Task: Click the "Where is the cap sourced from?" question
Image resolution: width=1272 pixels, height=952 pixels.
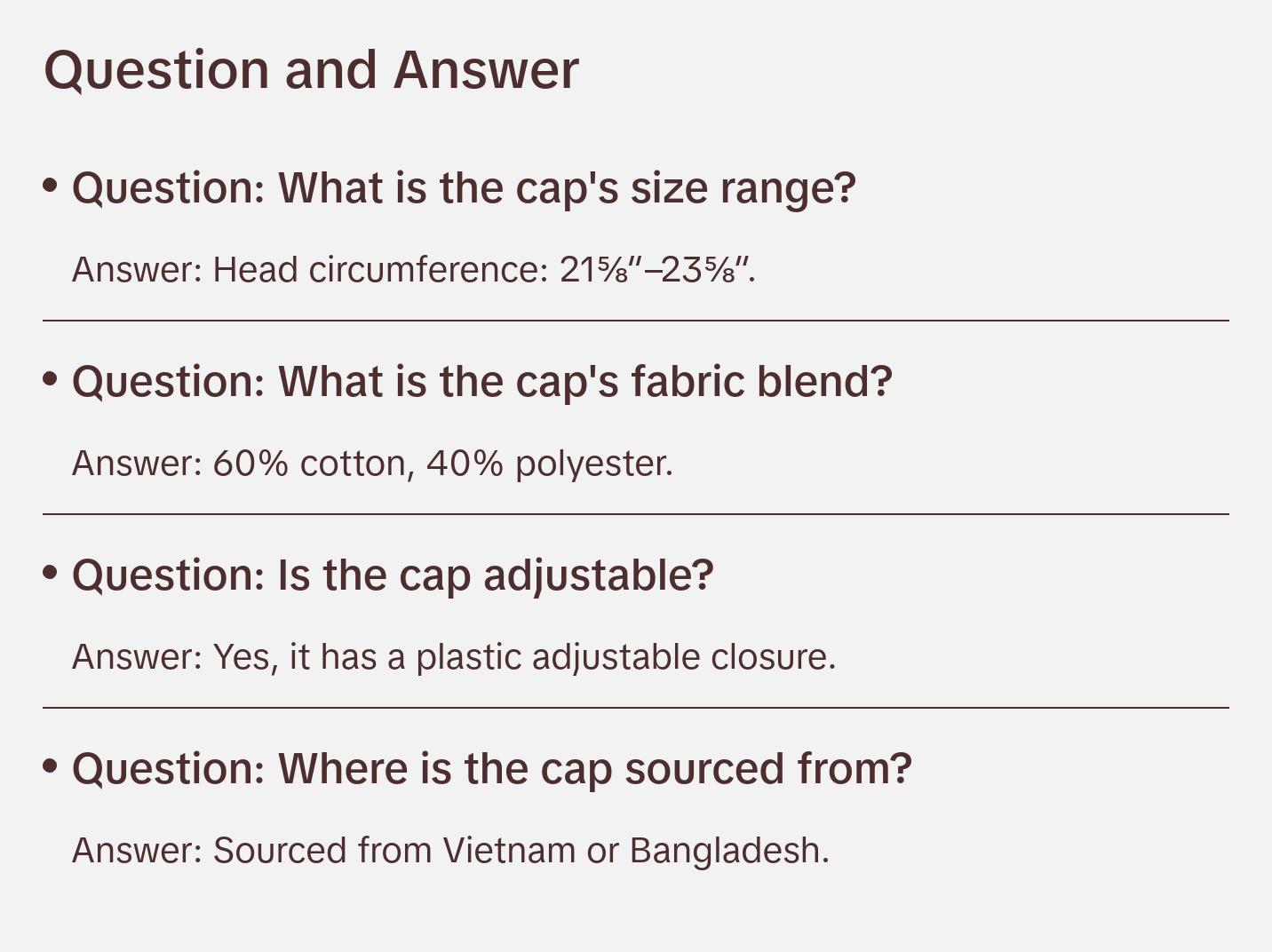Action: pyautogui.click(x=491, y=769)
